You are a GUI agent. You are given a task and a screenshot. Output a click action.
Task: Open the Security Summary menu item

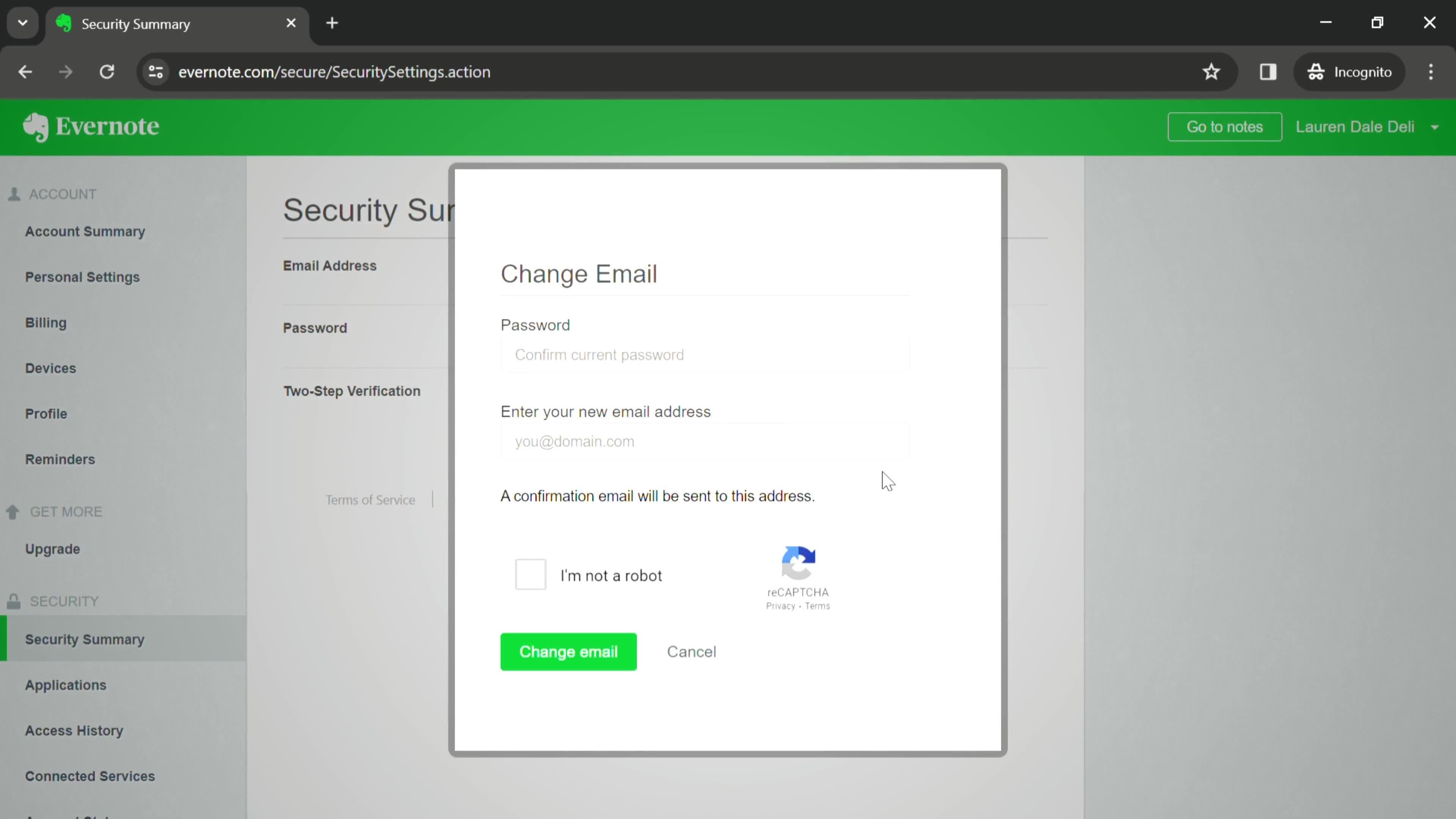tap(85, 639)
